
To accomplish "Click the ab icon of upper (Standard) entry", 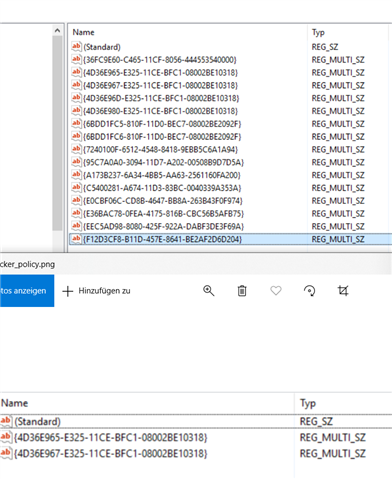I will click(76, 46).
